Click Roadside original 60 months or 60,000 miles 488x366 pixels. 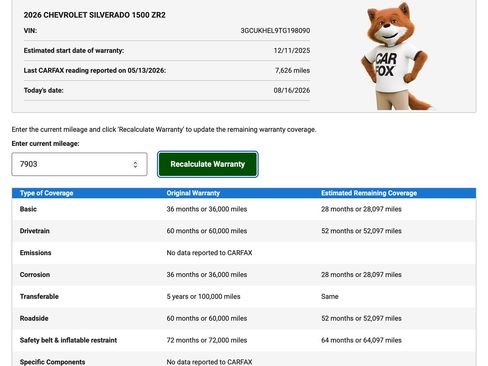[x=207, y=318]
